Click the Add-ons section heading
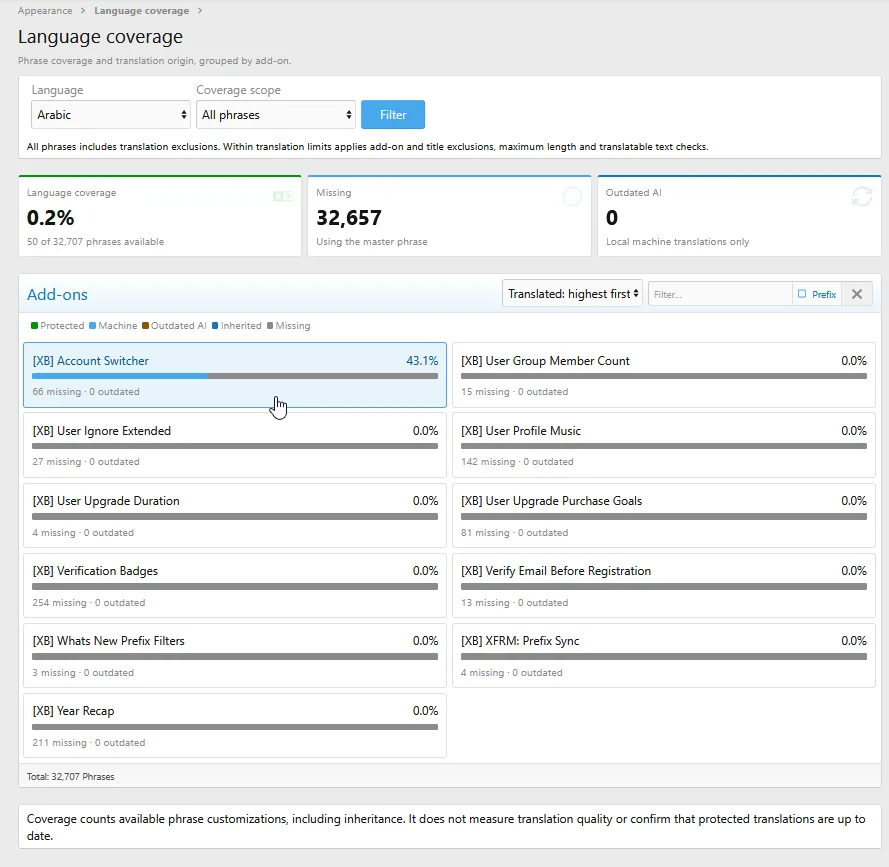 [x=57, y=294]
